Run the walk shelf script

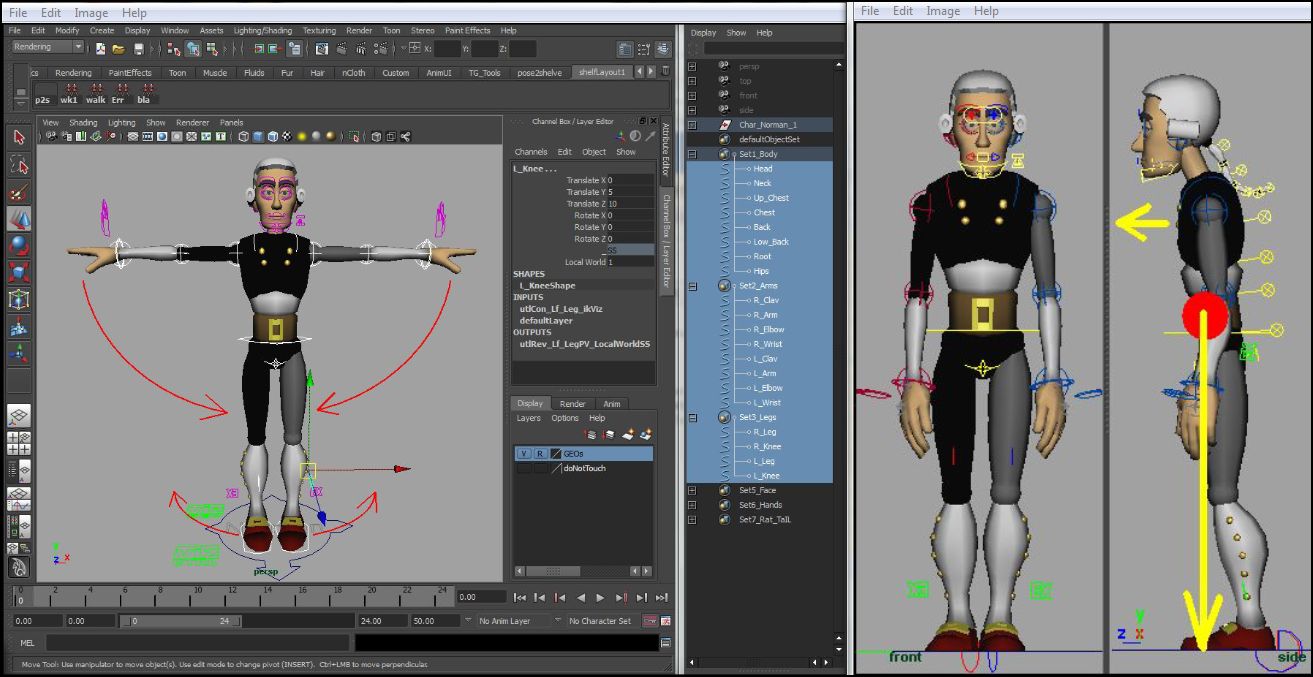(x=95, y=96)
